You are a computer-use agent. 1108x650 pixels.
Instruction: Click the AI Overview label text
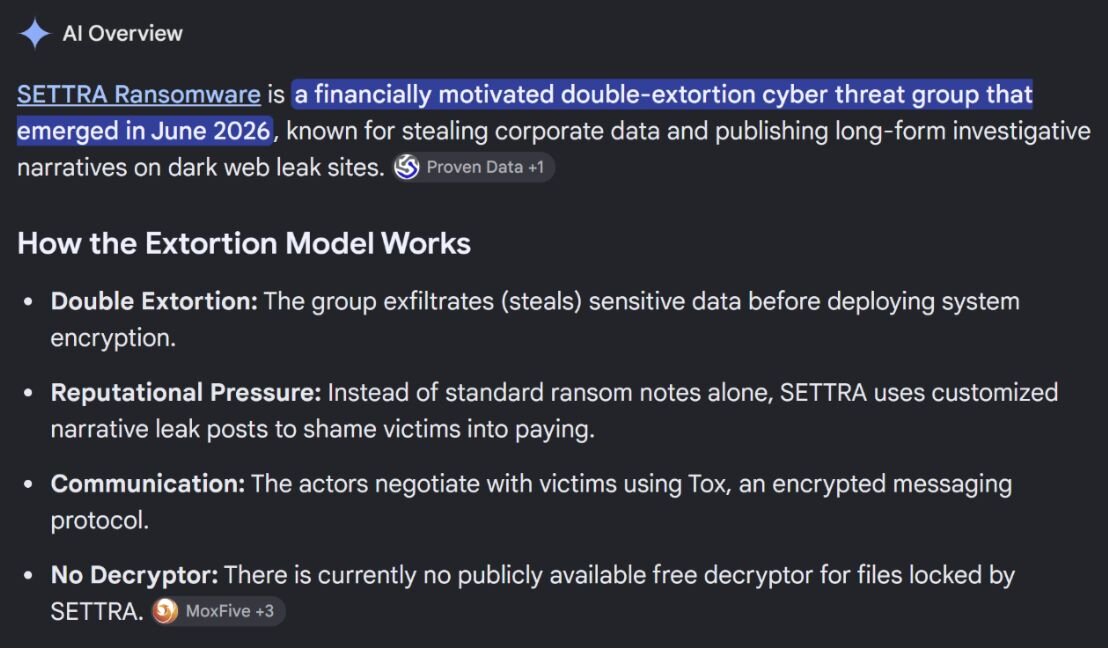click(122, 33)
